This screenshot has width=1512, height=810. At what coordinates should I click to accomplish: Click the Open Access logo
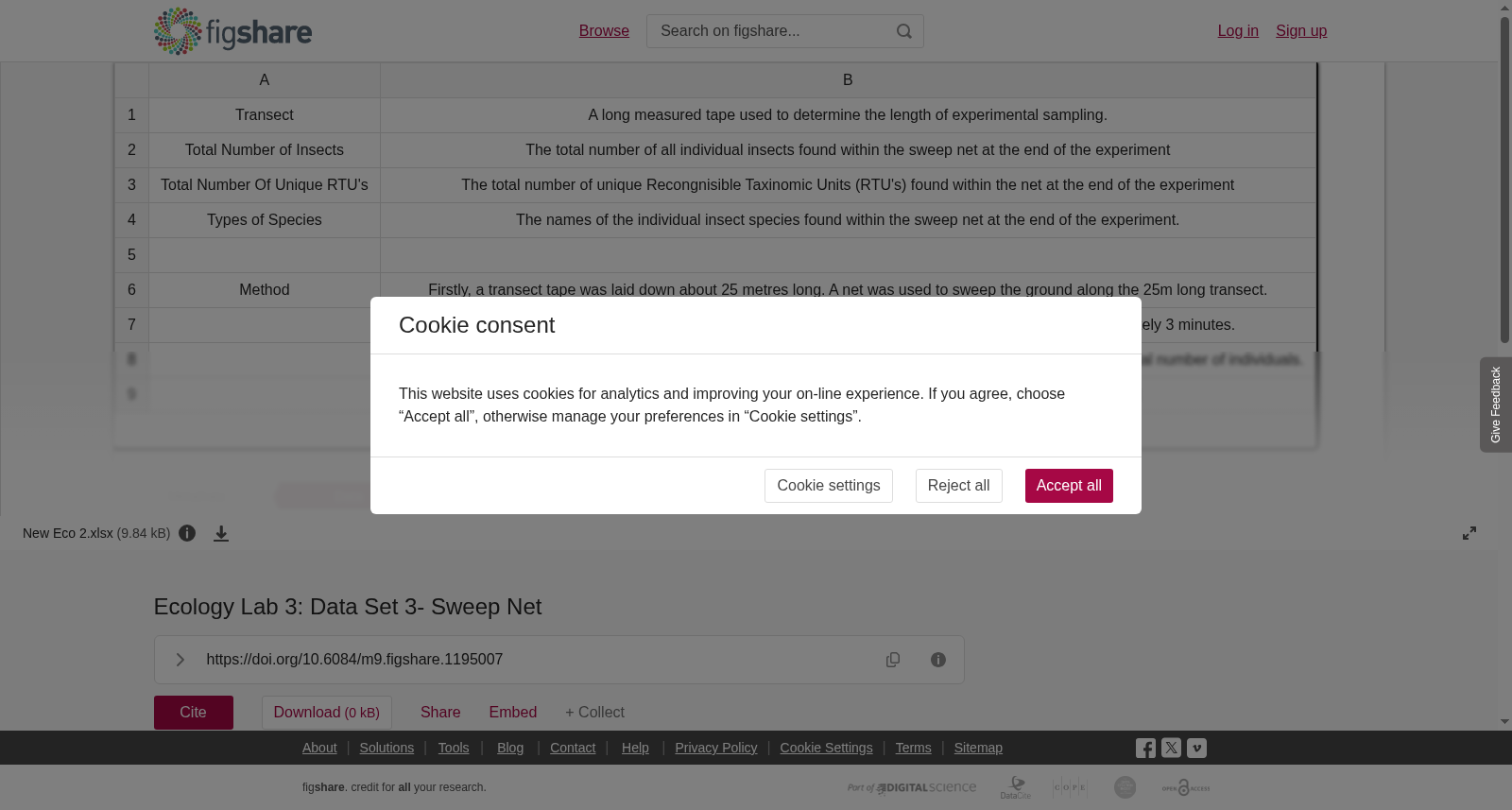(1186, 787)
